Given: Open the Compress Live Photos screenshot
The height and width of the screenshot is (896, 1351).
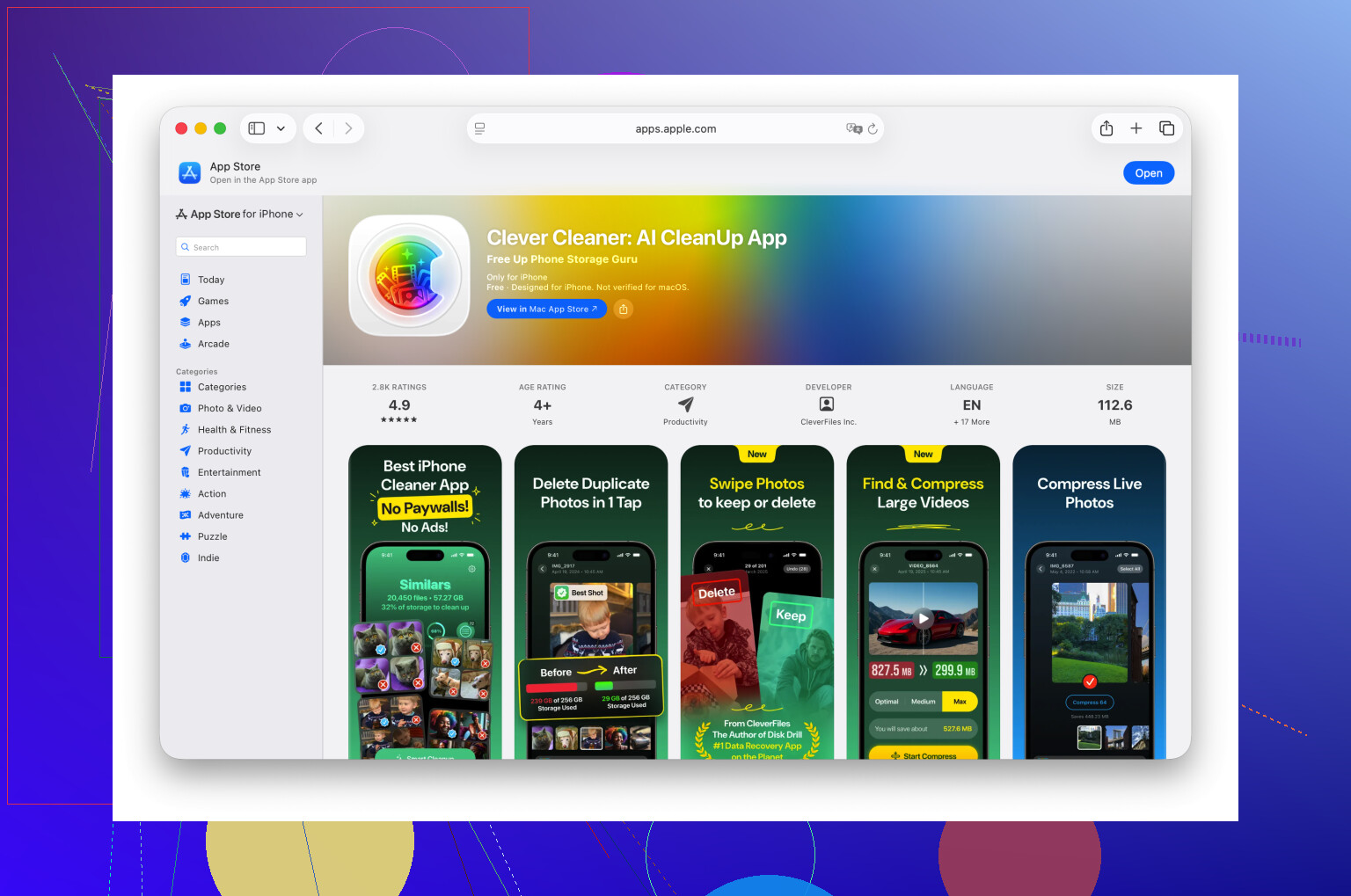Looking at the screenshot, I should 1089,602.
